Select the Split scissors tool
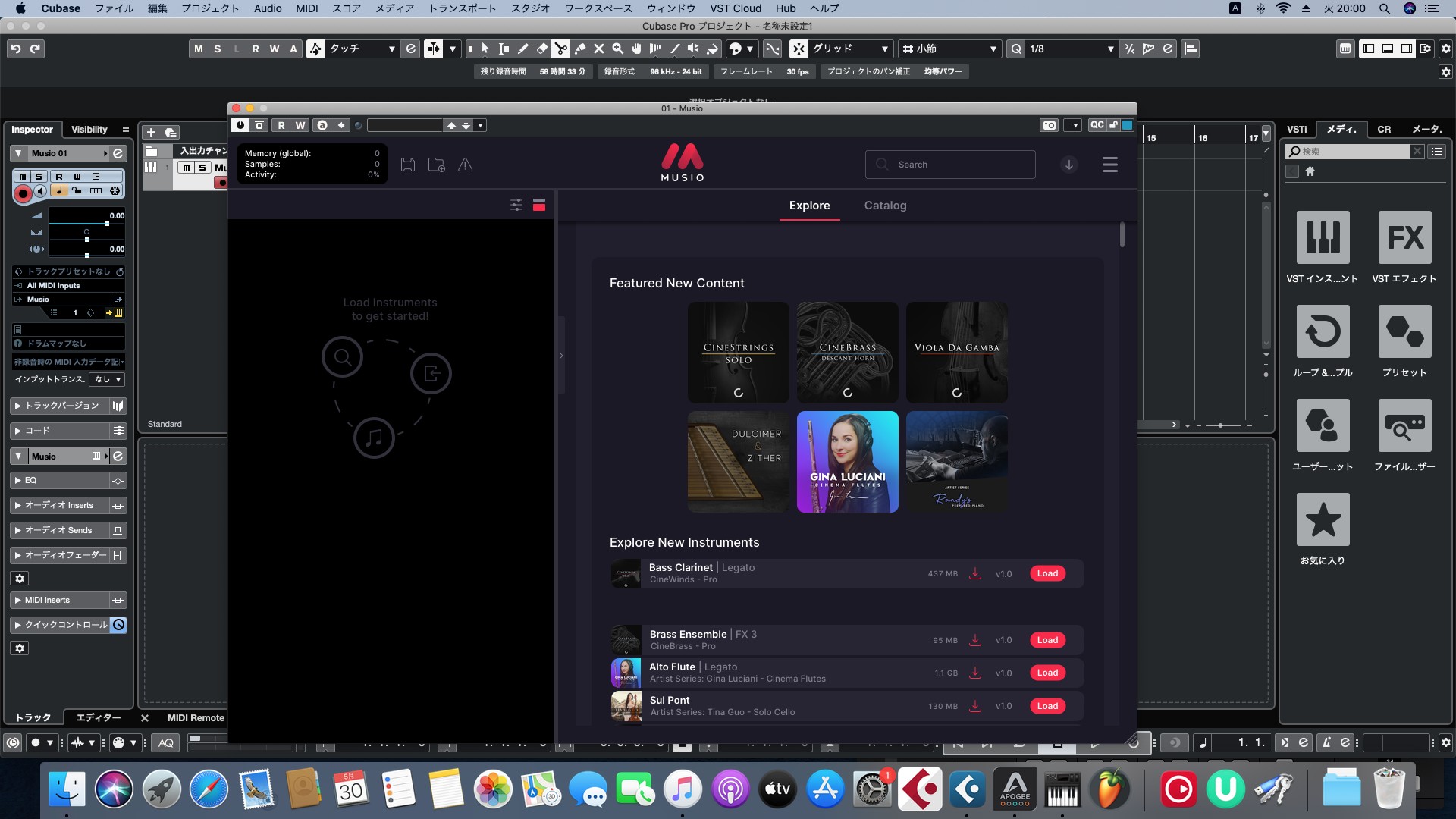Viewport: 1456px width, 819px height. (x=561, y=49)
